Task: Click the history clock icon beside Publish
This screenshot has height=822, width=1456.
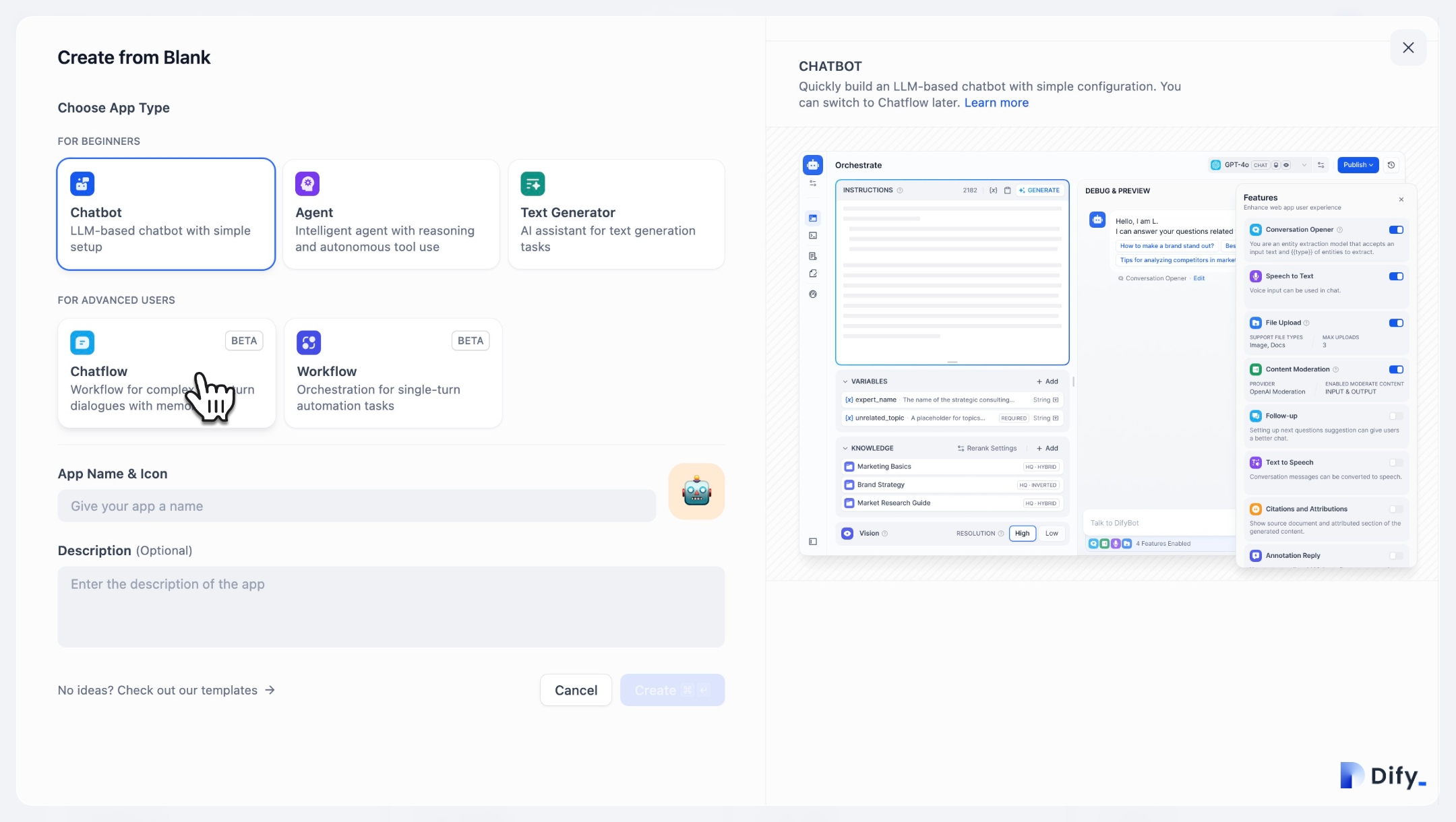Action: [1391, 165]
